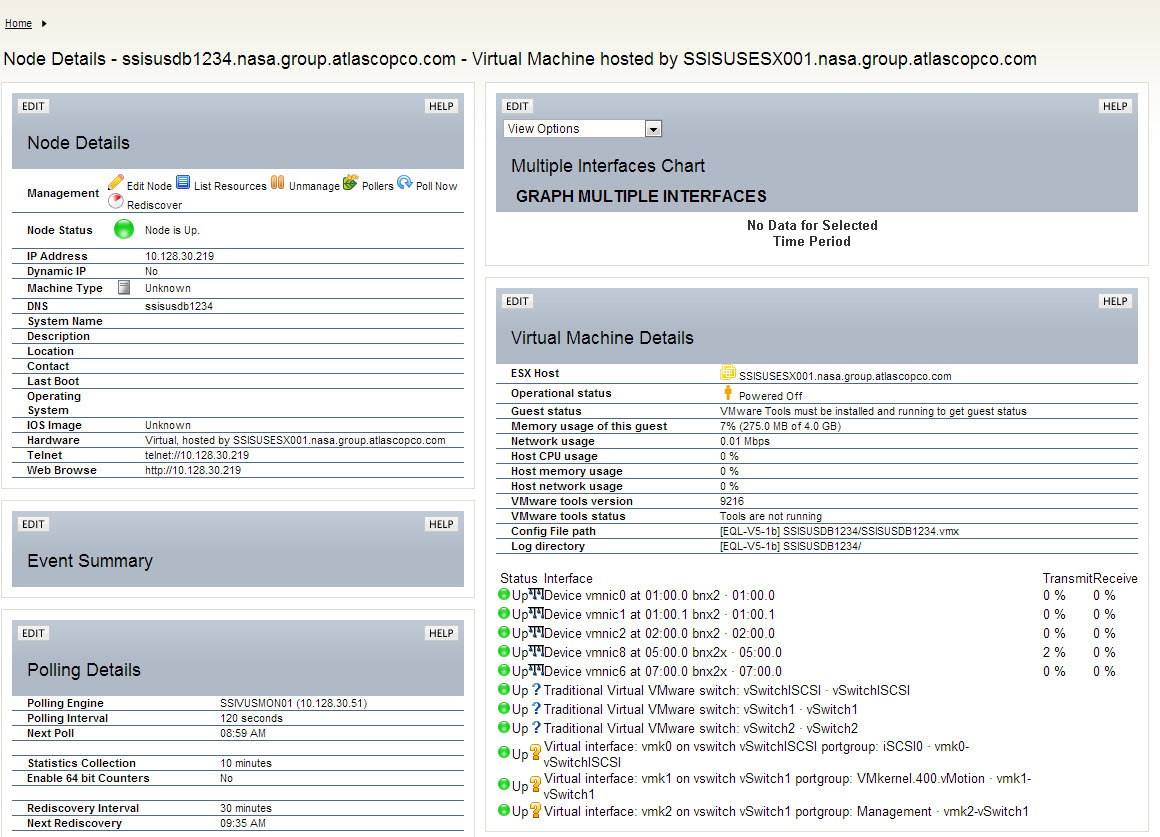This screenshot has height=837, width=1160.
Task: Click HELP on Multiple Interfaces Chart panel
Action: (1116, 106)
